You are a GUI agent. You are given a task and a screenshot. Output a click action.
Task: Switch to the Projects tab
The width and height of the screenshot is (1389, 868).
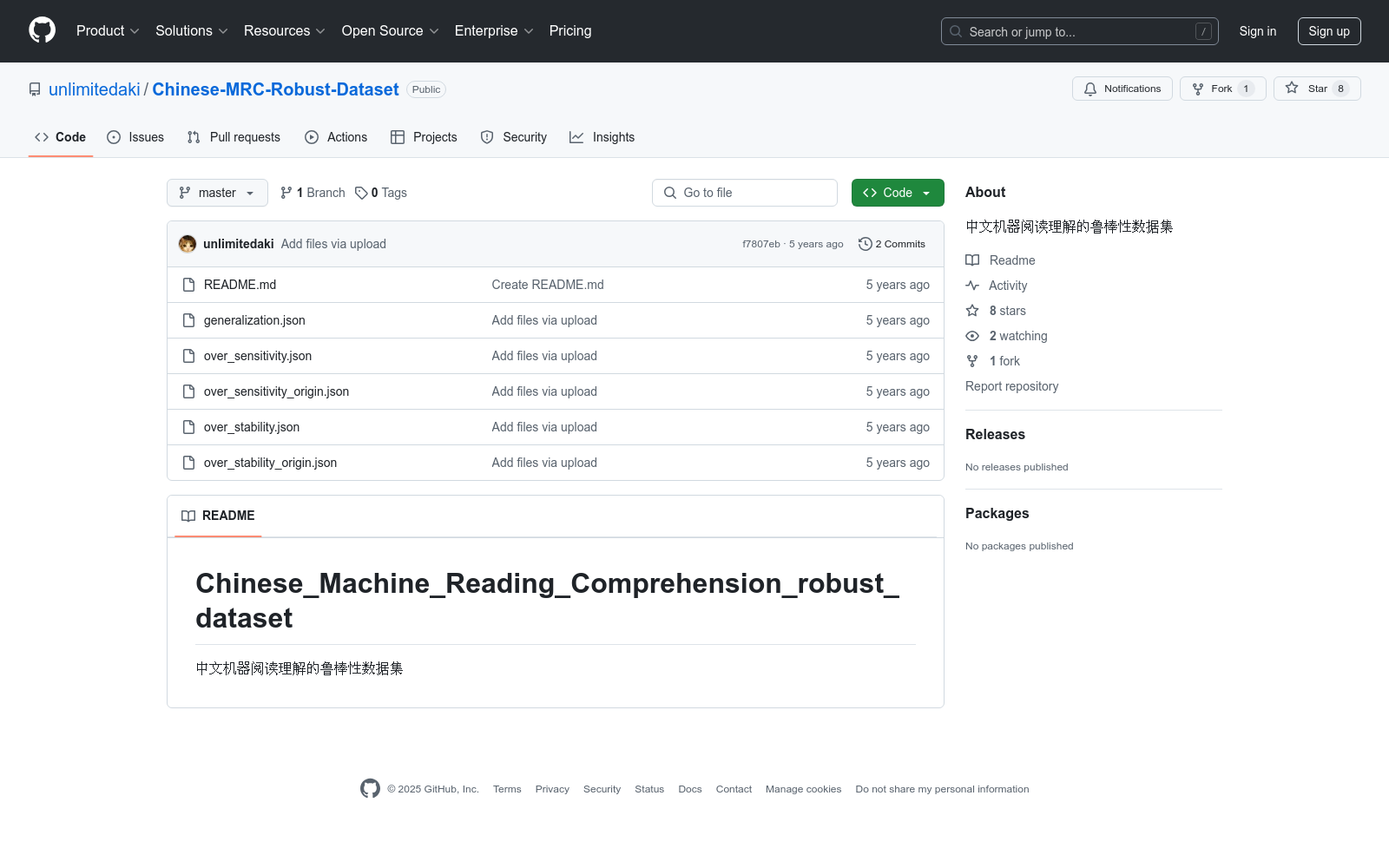tap(424, 137)
